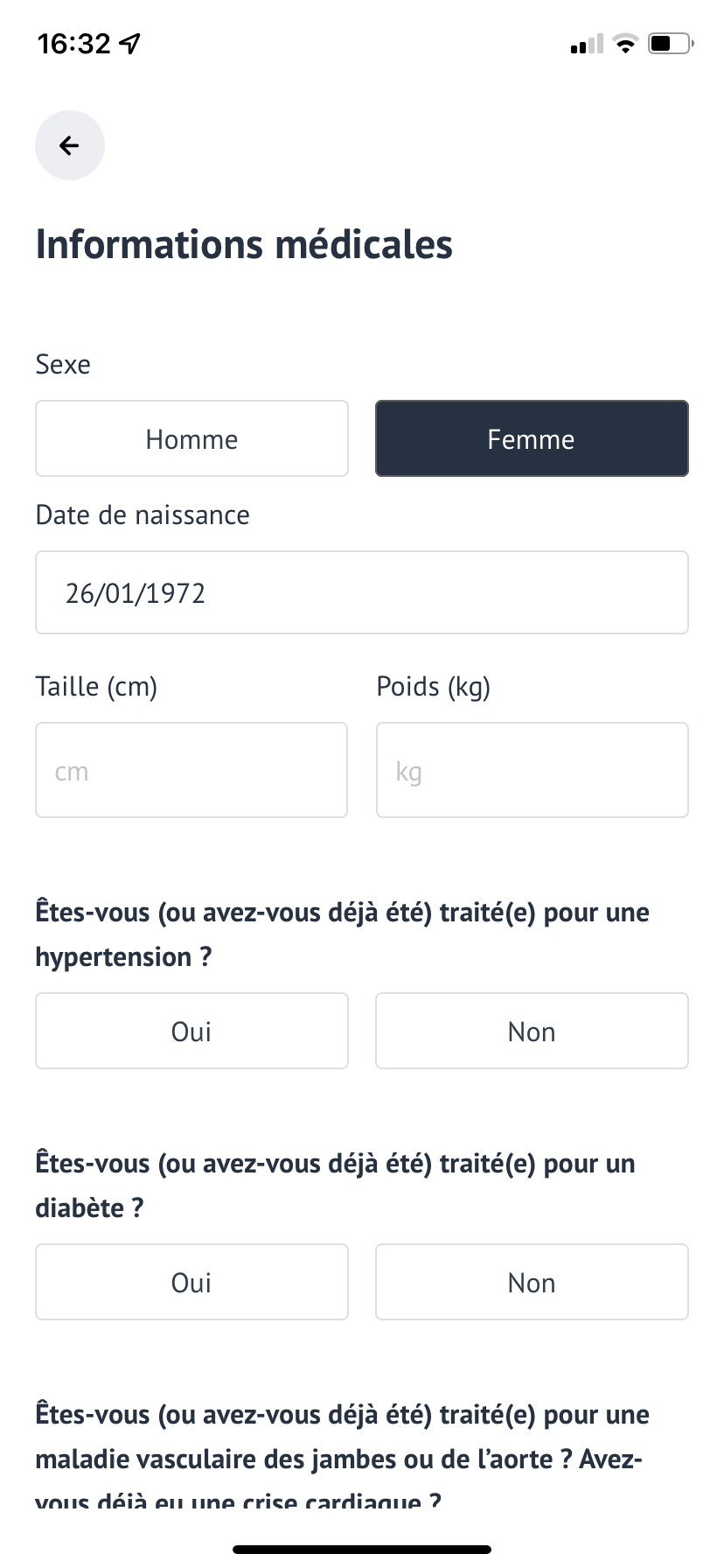This screenshot has width=724, height=1568.
Task: Answer Oui for diabète treatment
Action: [x=191, y=1282]
